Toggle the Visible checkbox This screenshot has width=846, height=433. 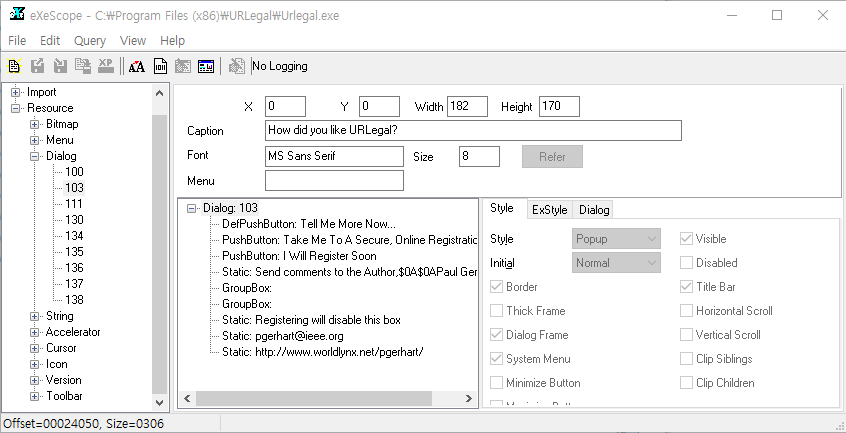coord(686,239)
